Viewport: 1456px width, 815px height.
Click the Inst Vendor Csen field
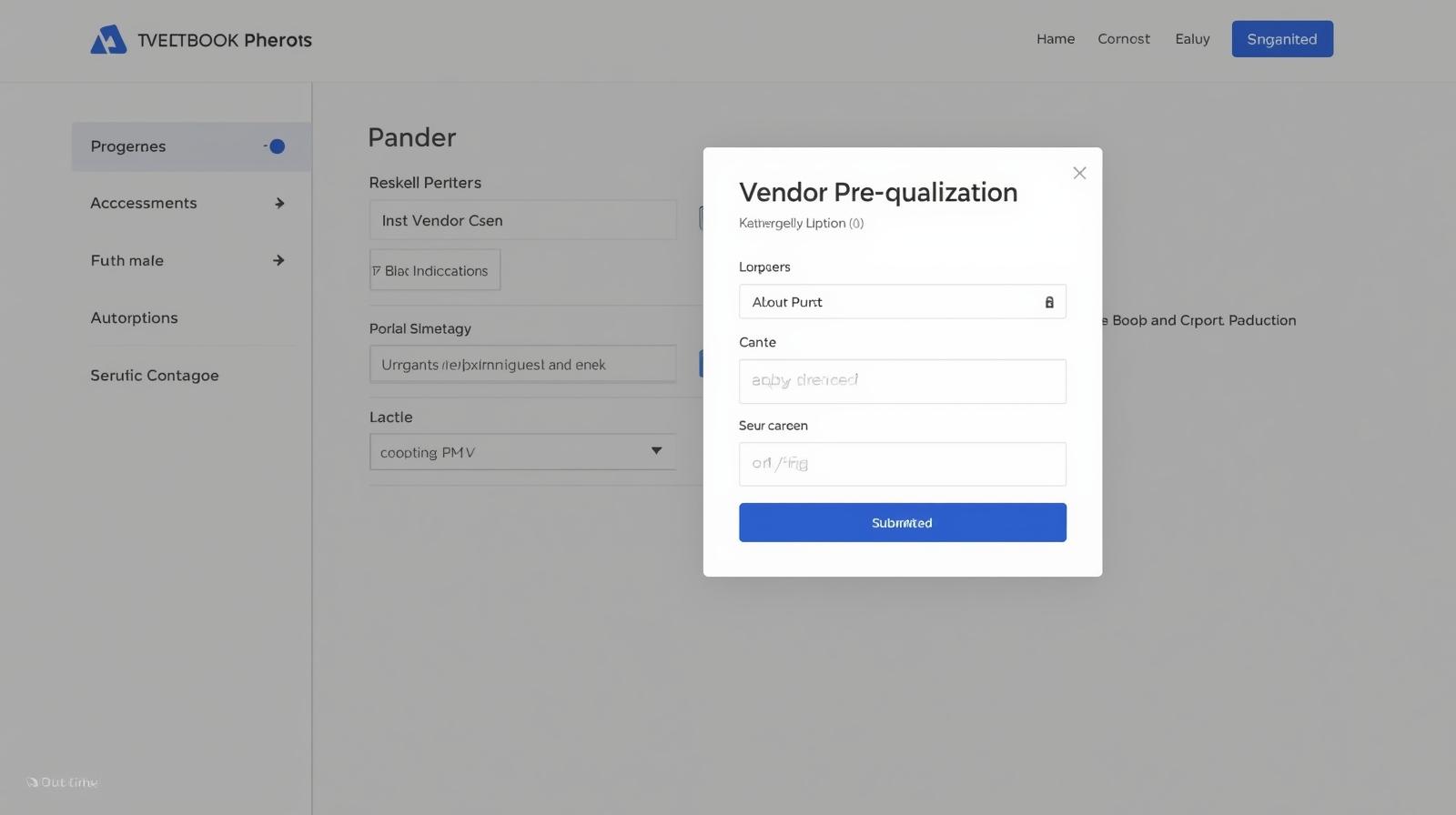click(x=522, y=221)
